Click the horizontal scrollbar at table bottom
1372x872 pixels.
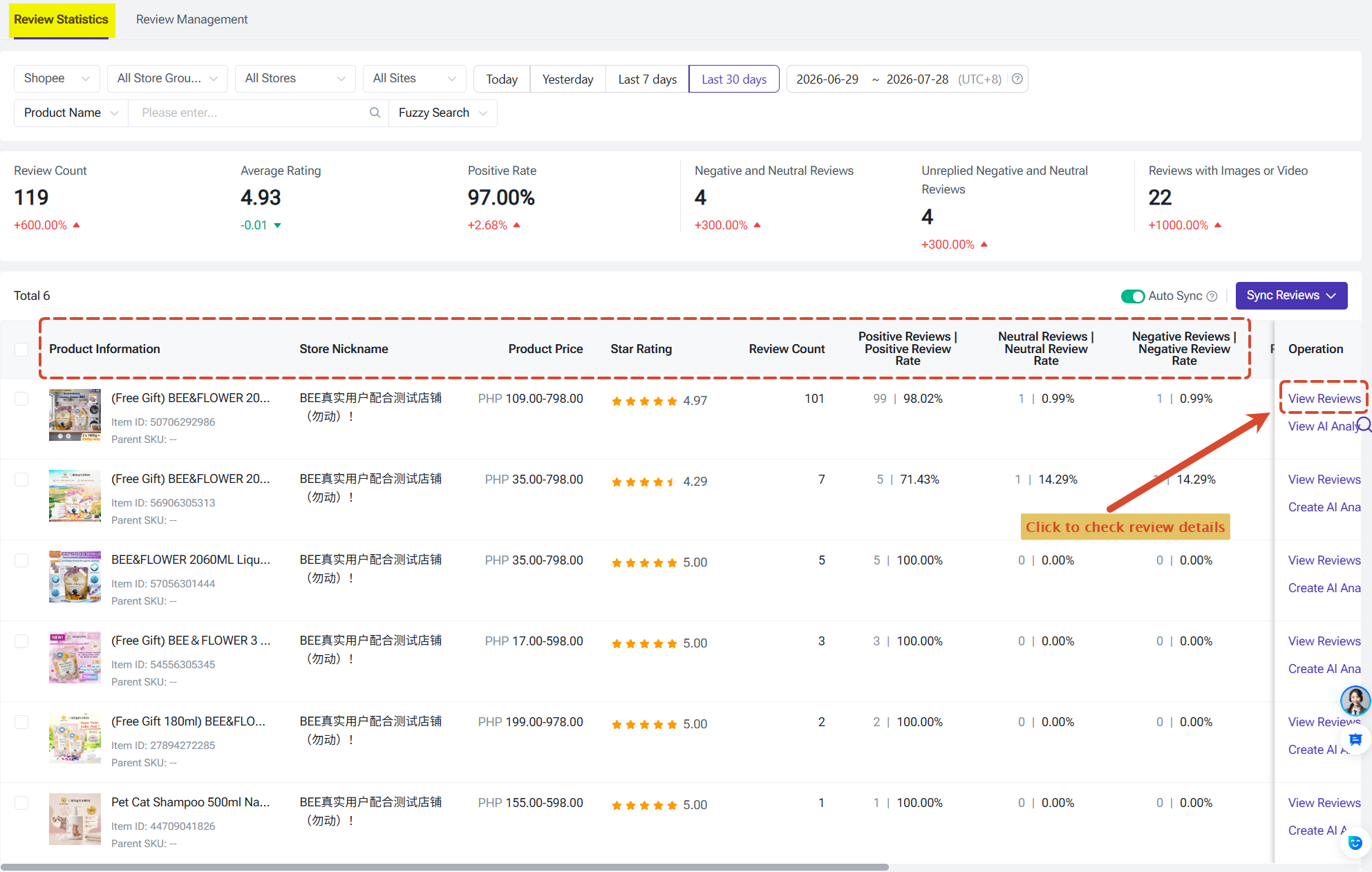445,866
